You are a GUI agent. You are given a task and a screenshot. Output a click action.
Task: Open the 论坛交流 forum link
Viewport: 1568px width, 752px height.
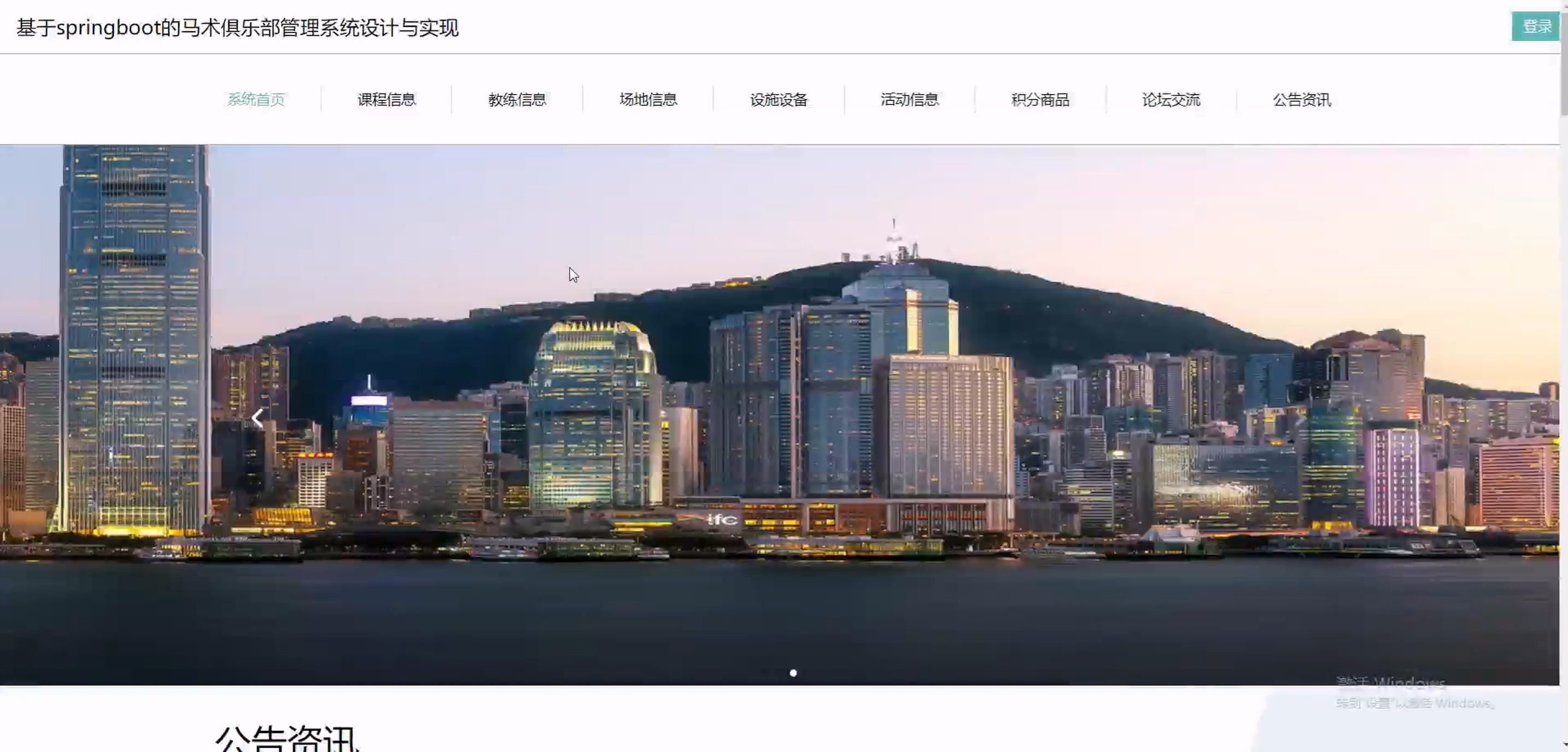click(1171, 100)
